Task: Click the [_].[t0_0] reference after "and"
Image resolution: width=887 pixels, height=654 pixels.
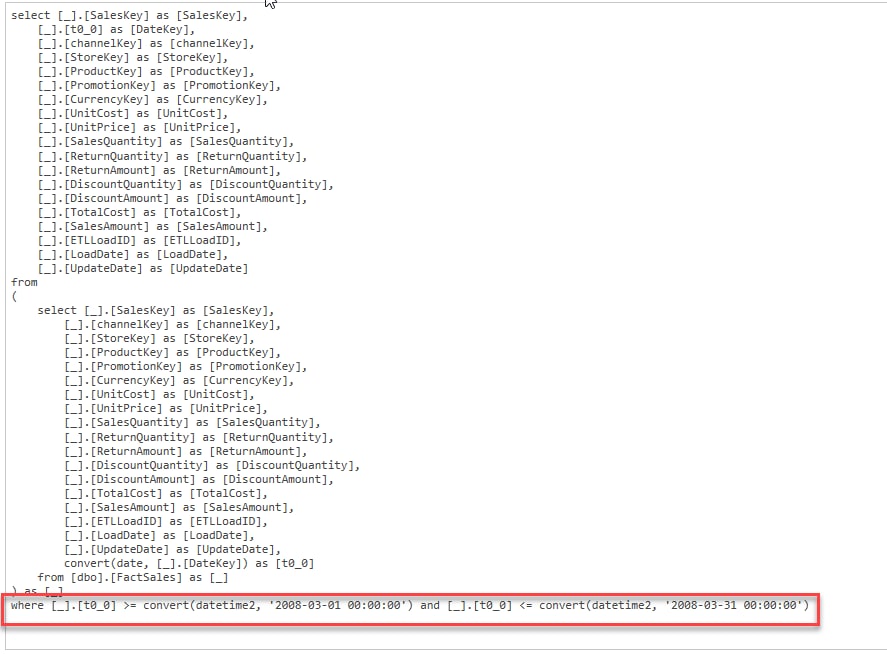Action: pyautogui.click(x=480, y=605)
